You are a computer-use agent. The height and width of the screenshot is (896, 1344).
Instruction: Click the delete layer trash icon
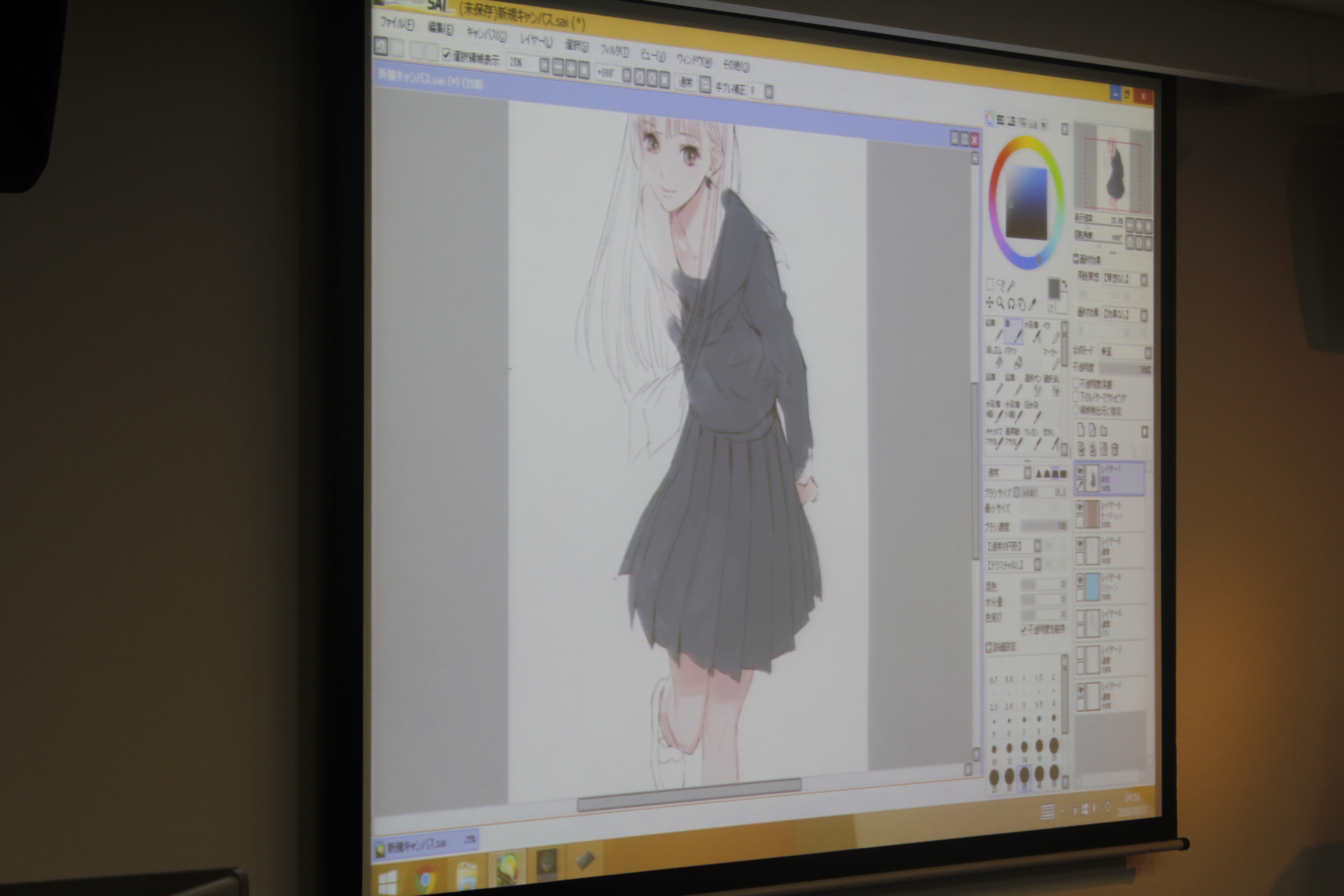pos(1115,449)
